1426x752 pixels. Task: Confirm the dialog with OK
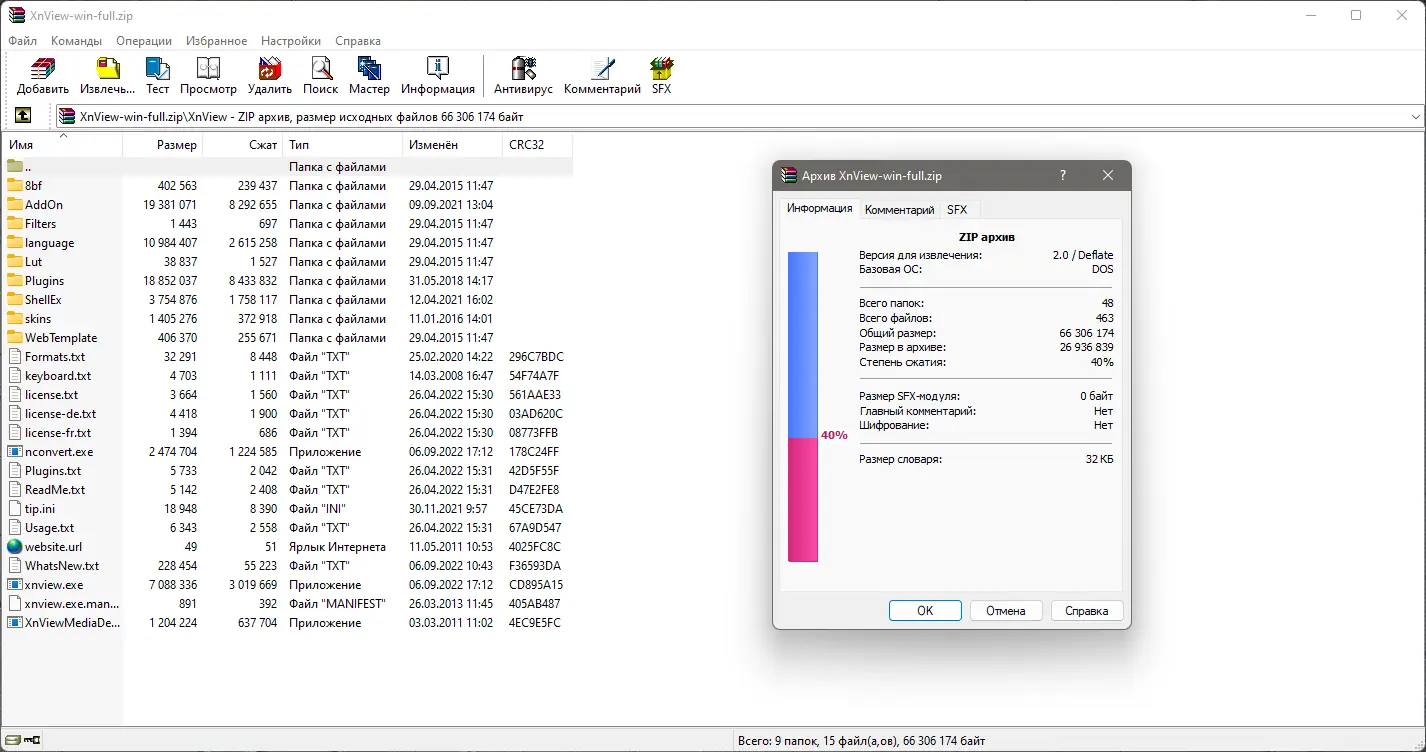click(x=925, y=611)
